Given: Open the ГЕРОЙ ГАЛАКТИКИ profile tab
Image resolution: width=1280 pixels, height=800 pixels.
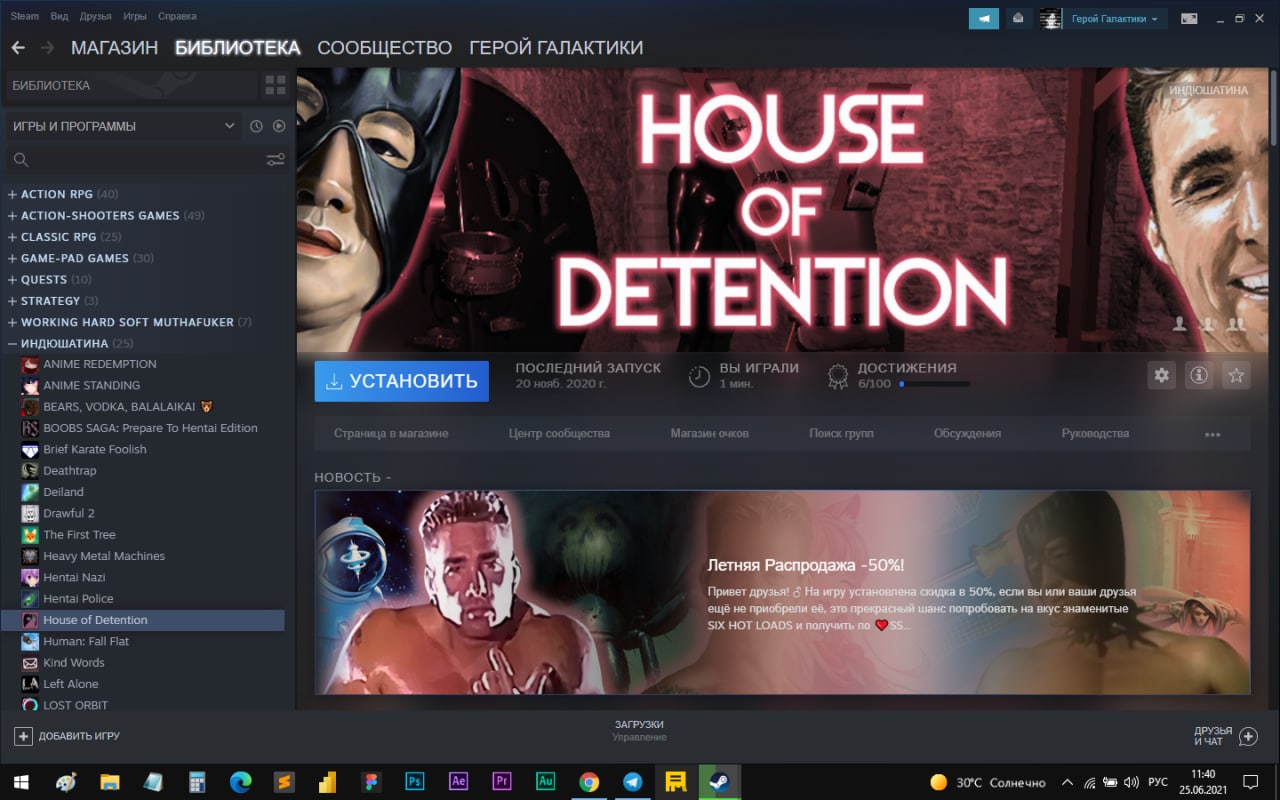Looking at the screenshot, I should 556,47.
